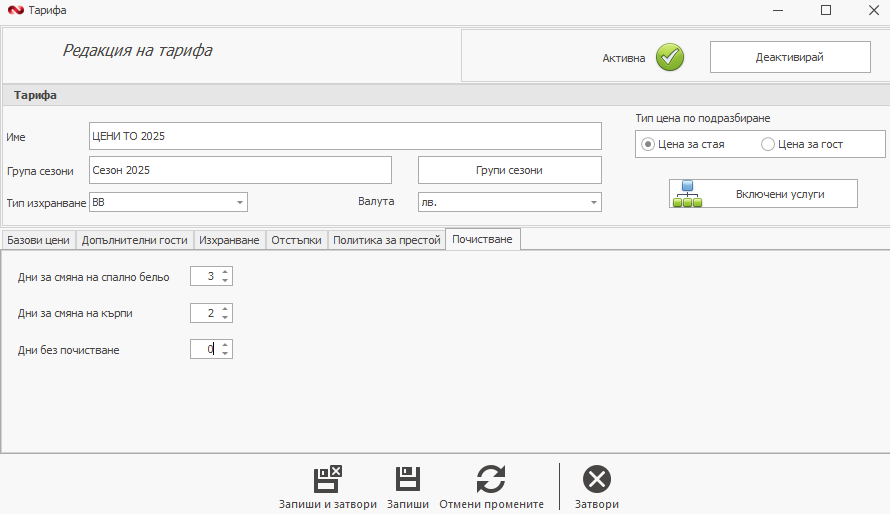Go to the 'Отстъпки' tab

[296, 240]
